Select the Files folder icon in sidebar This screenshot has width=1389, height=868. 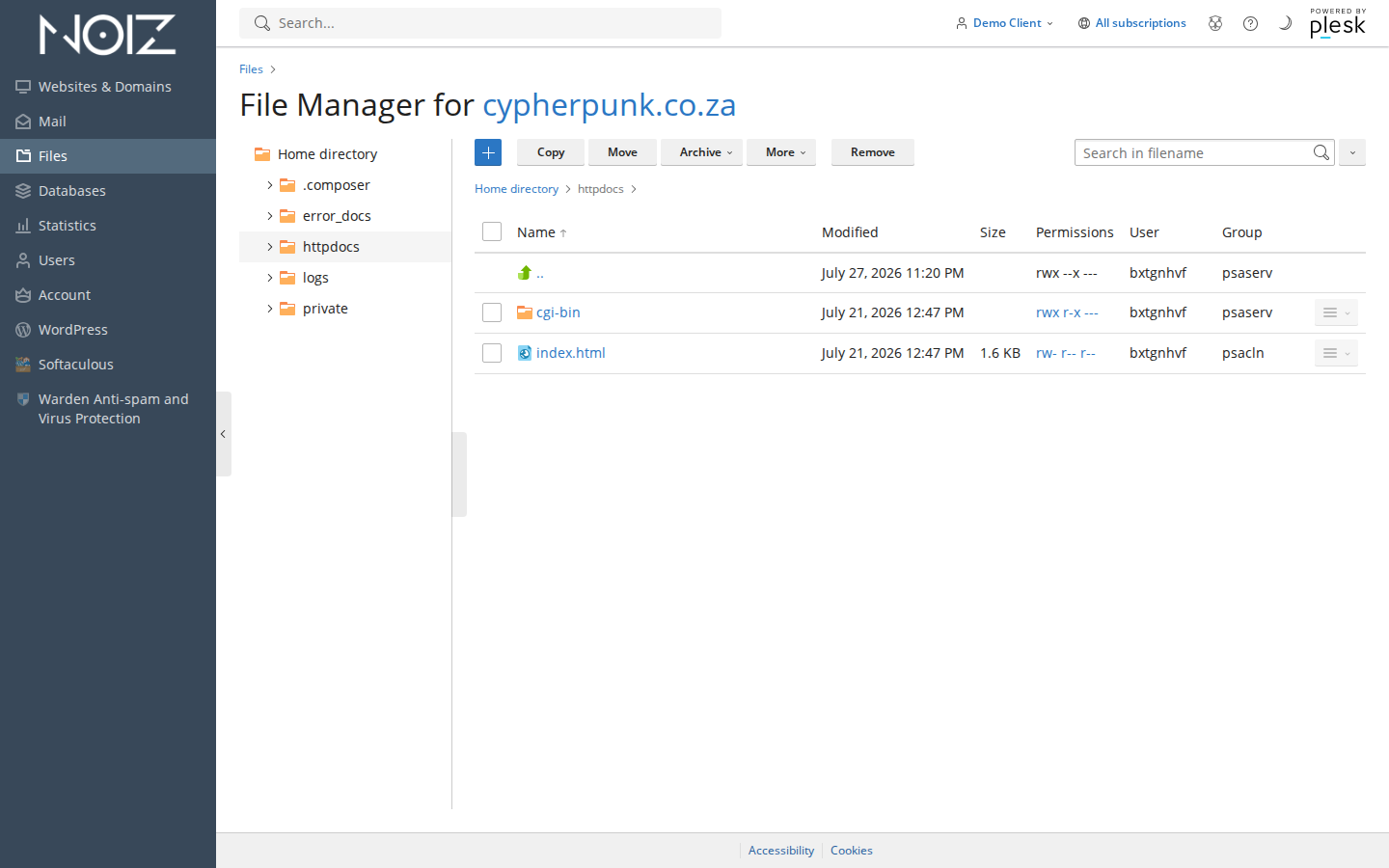pyautogui.click(x=23, y=156)
